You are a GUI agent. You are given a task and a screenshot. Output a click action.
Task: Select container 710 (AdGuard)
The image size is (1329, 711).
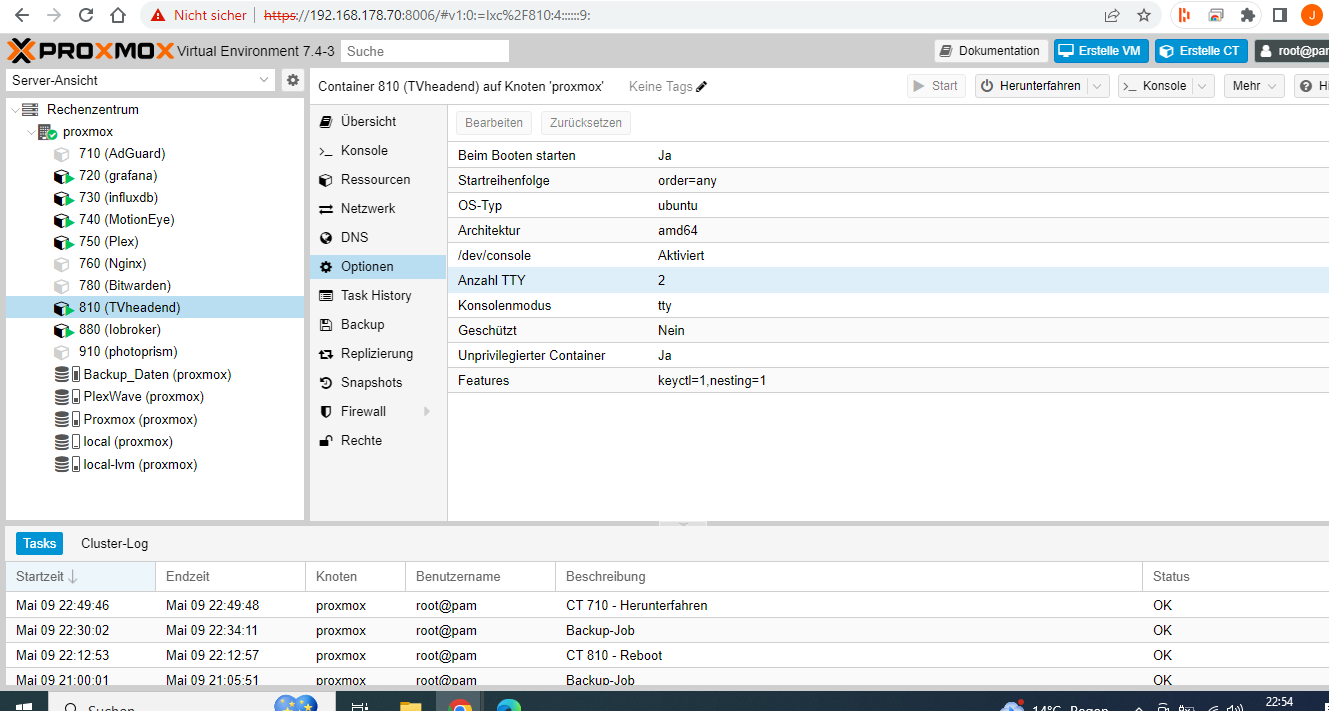tap(122, 153)
